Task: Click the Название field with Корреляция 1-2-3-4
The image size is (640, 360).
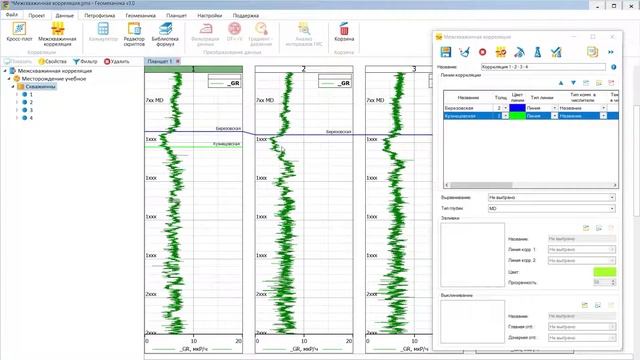Action: [x=543, y=67]
